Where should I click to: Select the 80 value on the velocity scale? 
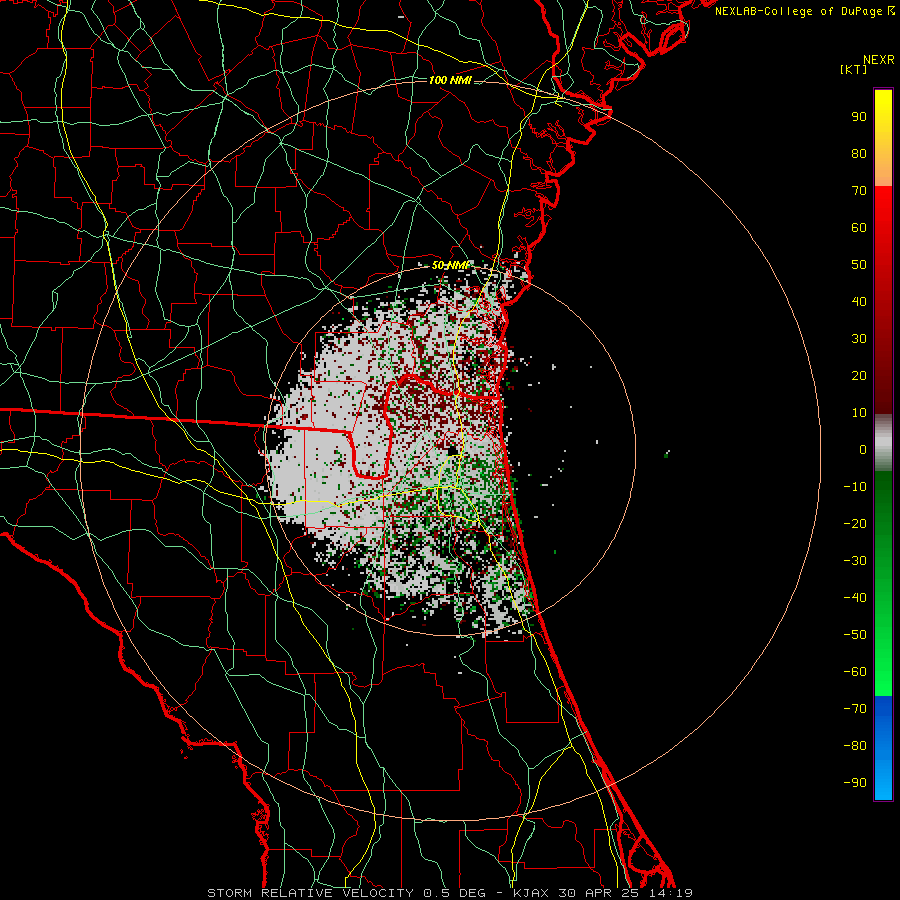(859, 154)
